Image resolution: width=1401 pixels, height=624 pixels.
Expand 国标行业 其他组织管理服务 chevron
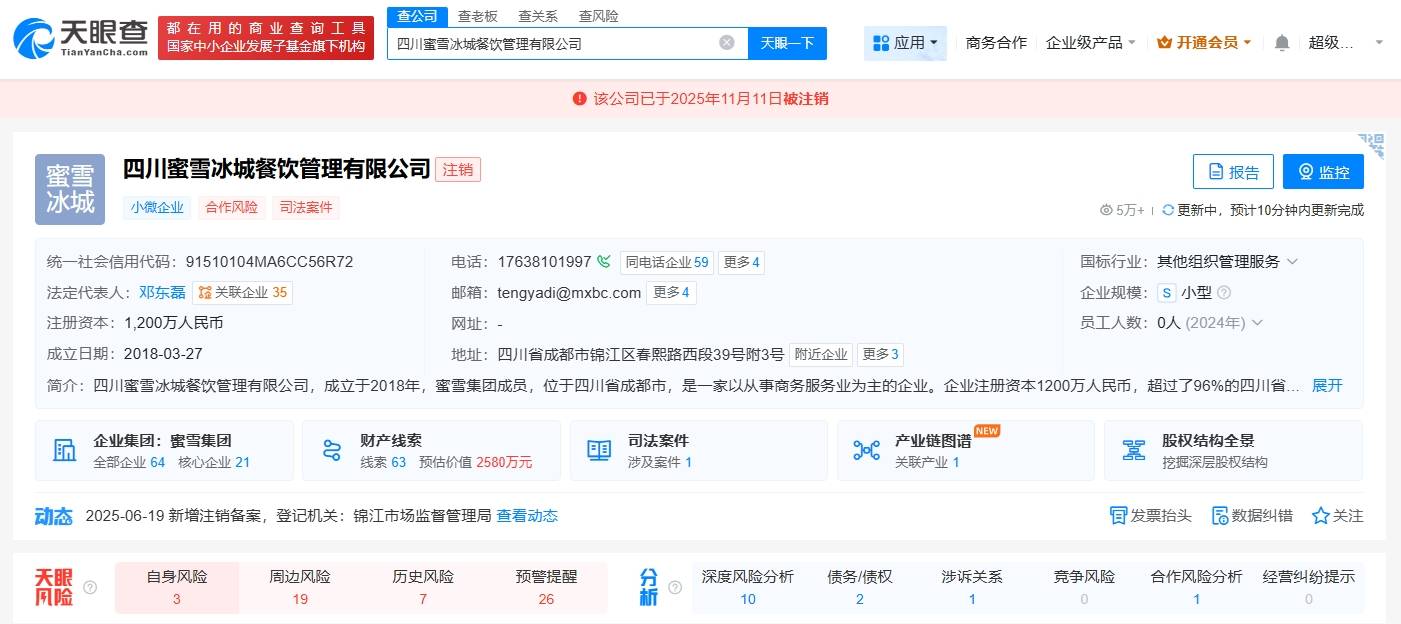point(1292,262)
